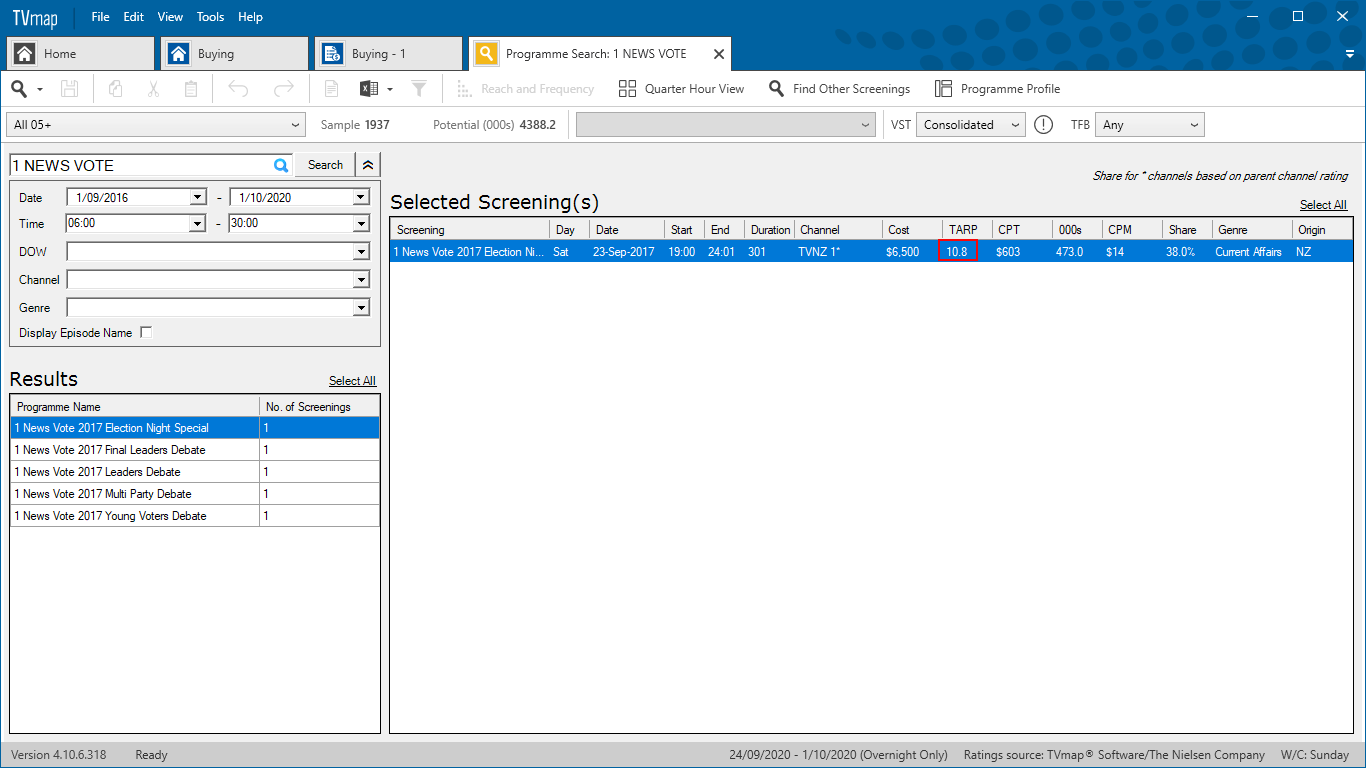Sort screenings by the Share column header

[1187, 230]
